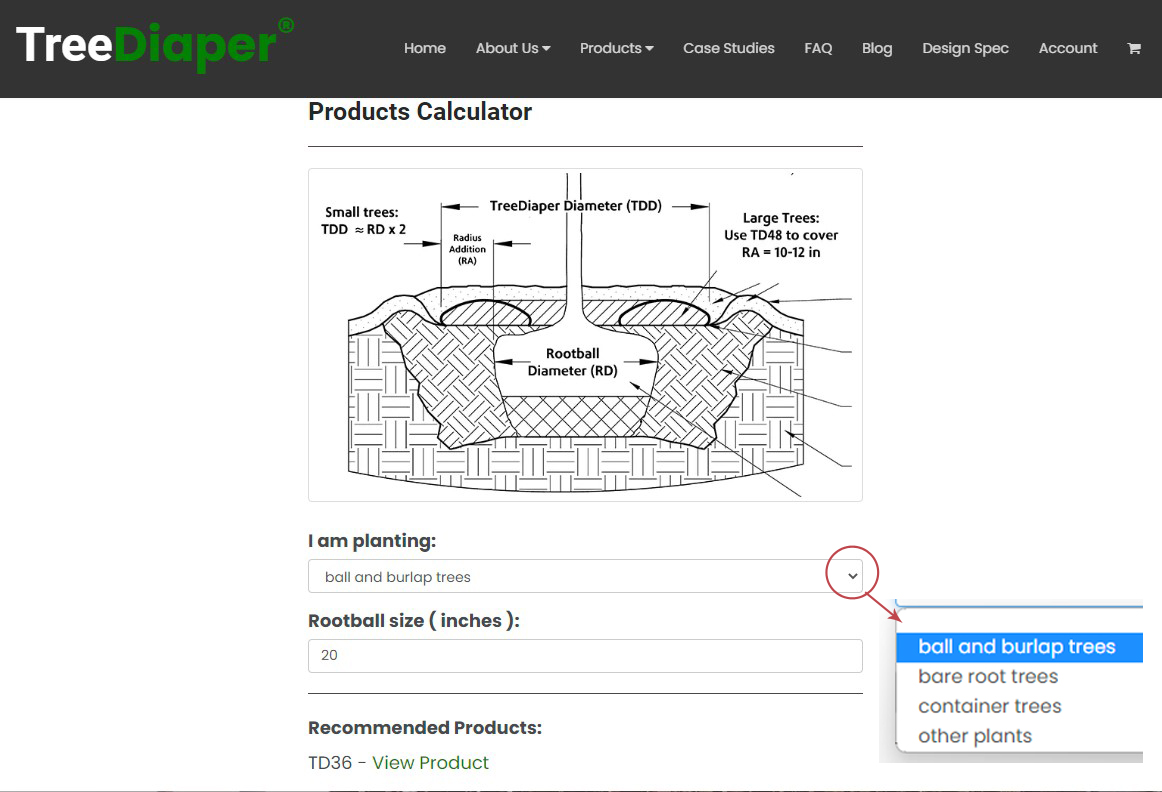Expand the About Us menu
This screenshot has width=1162, height=792.
click(513, 48)
